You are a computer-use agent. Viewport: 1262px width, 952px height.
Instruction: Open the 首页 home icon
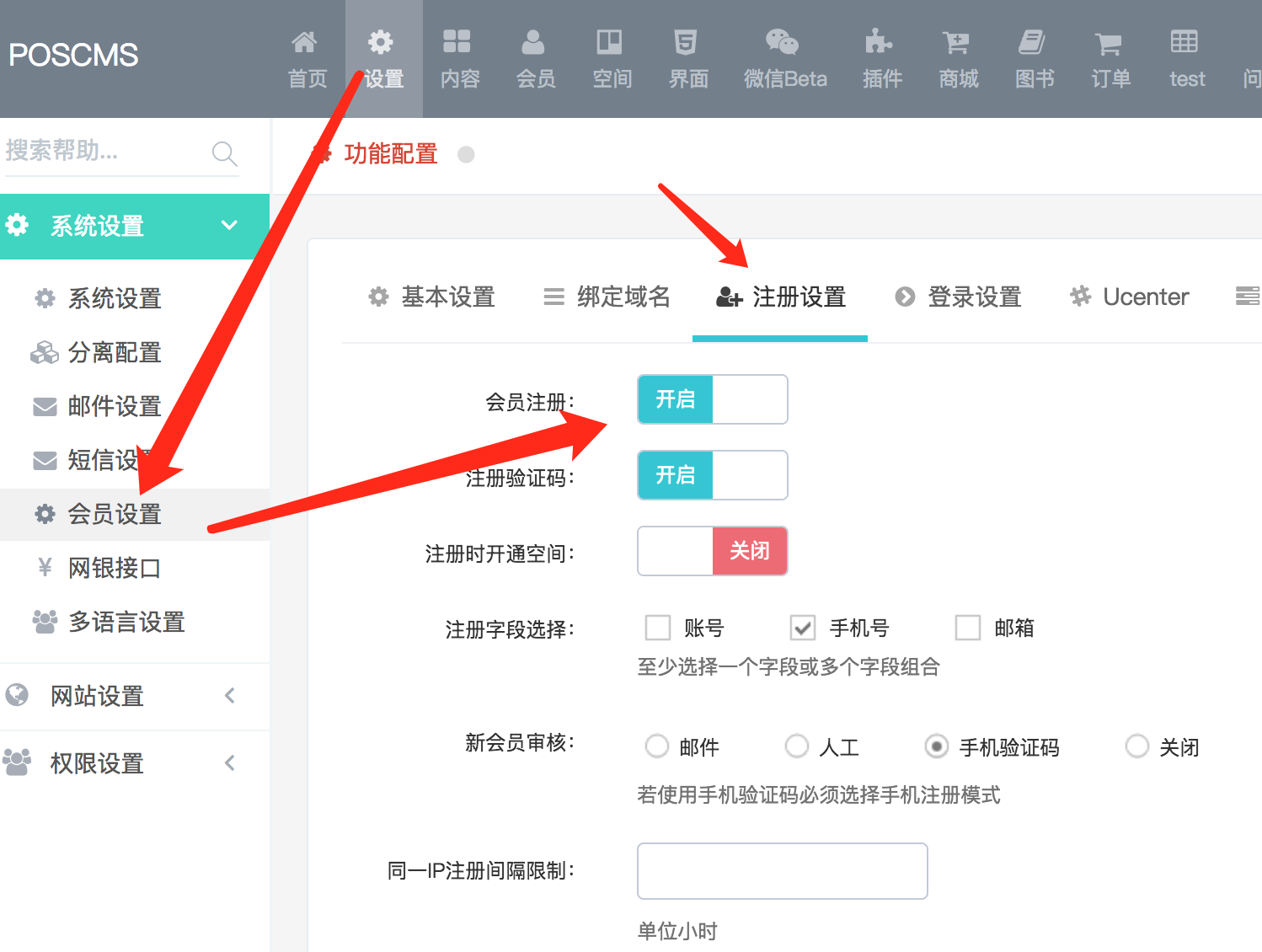pos(304,41)
